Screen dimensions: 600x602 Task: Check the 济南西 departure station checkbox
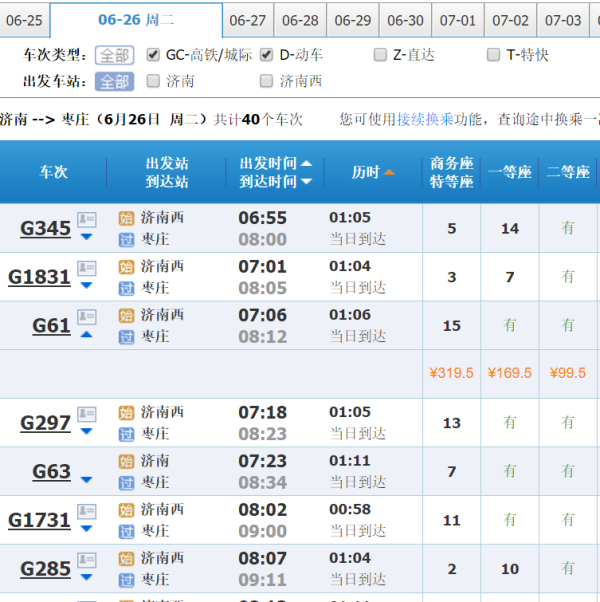(x=266, y=81)
